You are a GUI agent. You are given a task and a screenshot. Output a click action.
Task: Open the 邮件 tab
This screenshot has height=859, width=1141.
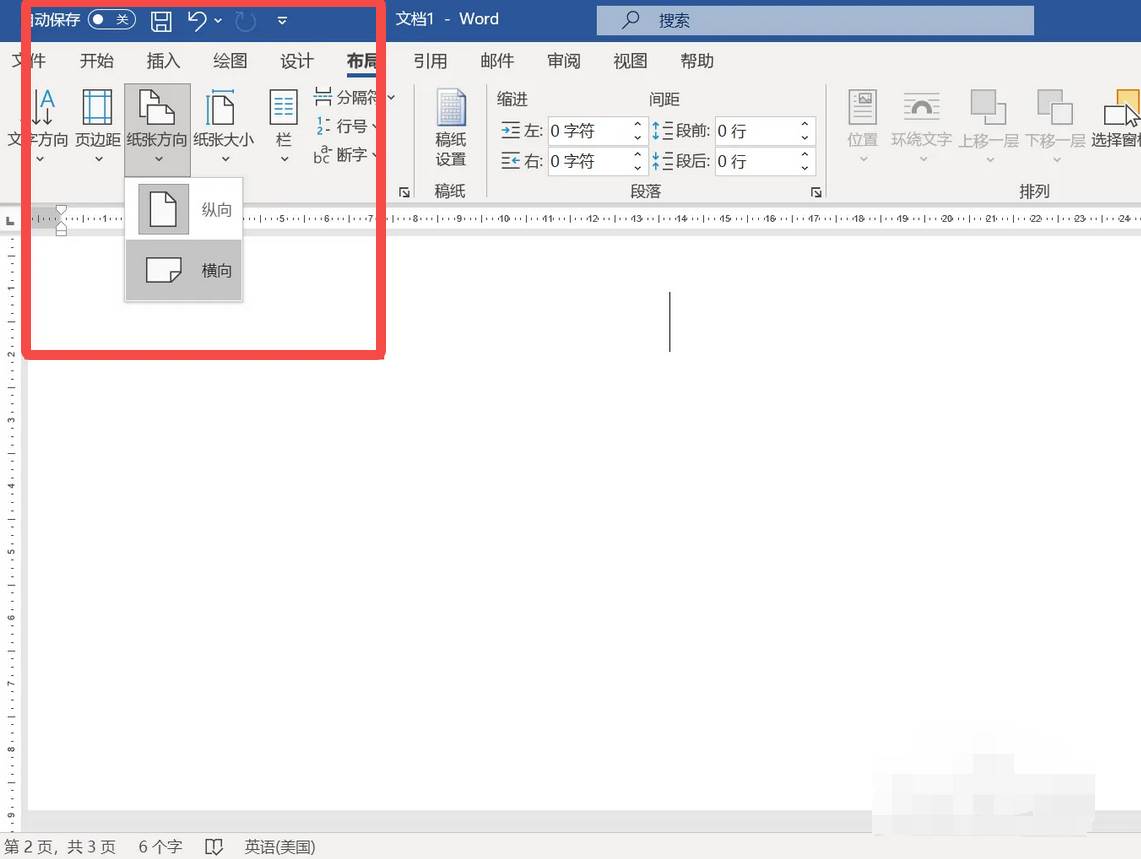coord(497,61)
